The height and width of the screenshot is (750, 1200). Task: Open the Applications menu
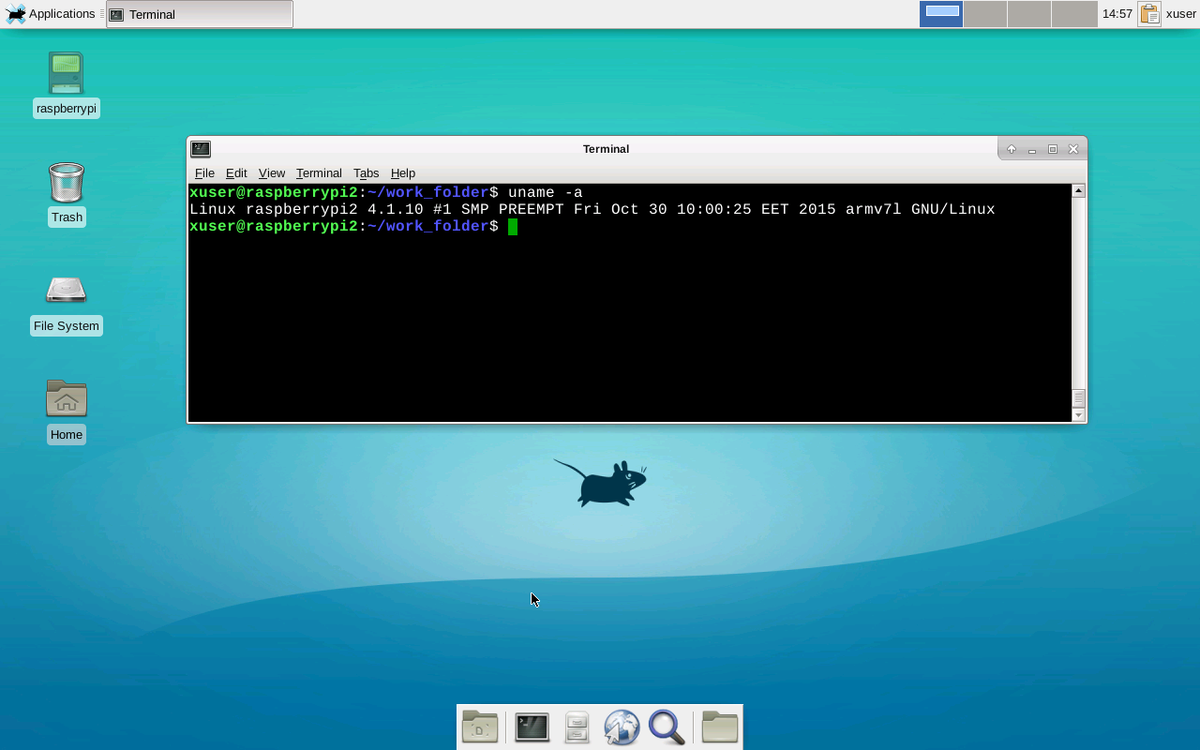[50, 14]
